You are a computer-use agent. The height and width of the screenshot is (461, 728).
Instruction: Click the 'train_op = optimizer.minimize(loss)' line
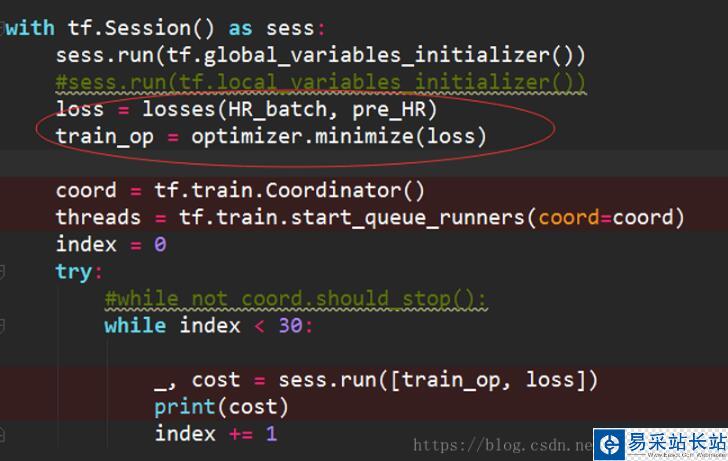click(x=271, y=136)
